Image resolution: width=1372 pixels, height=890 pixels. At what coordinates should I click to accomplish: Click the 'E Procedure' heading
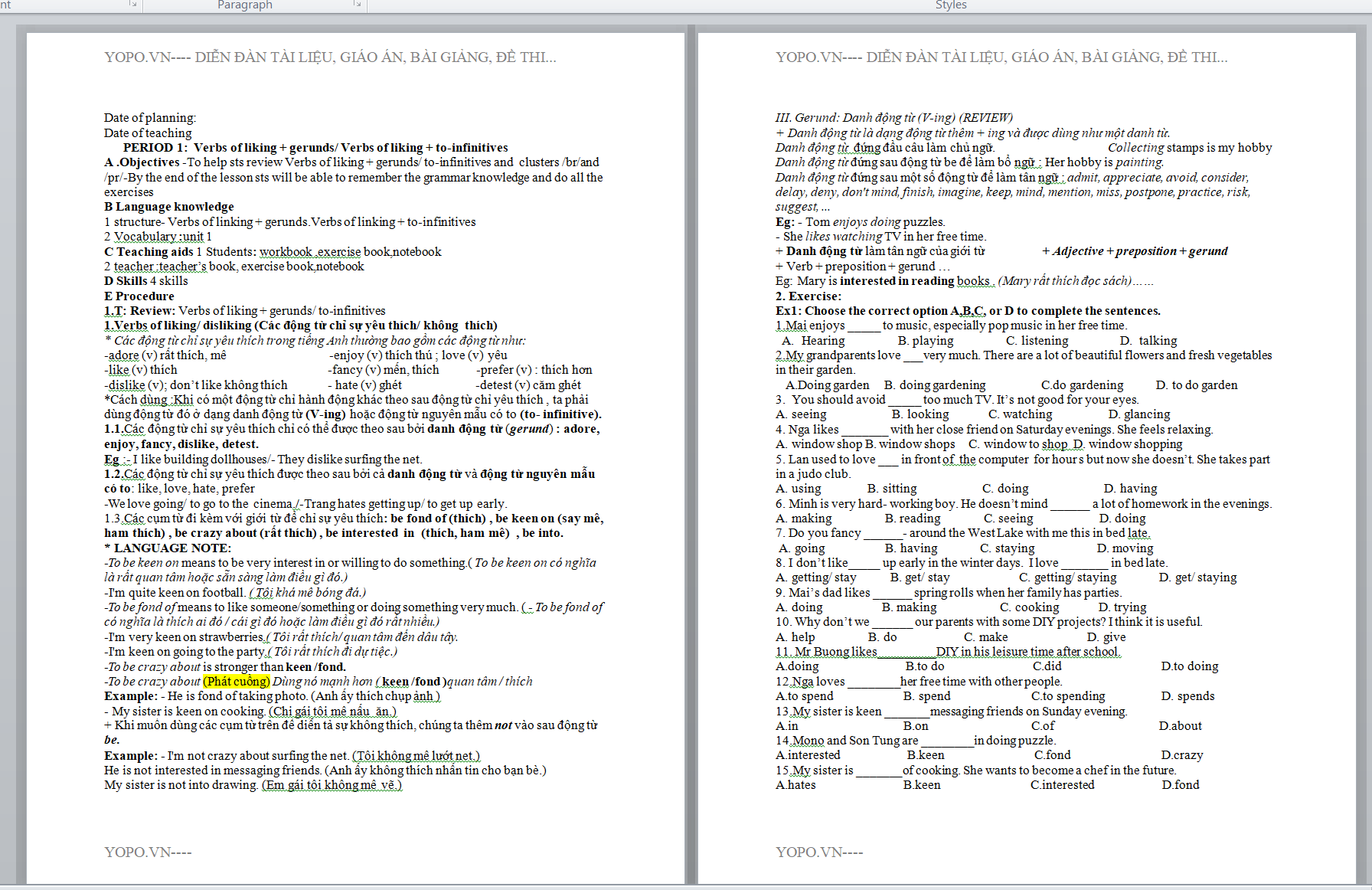tap(139, 296)
